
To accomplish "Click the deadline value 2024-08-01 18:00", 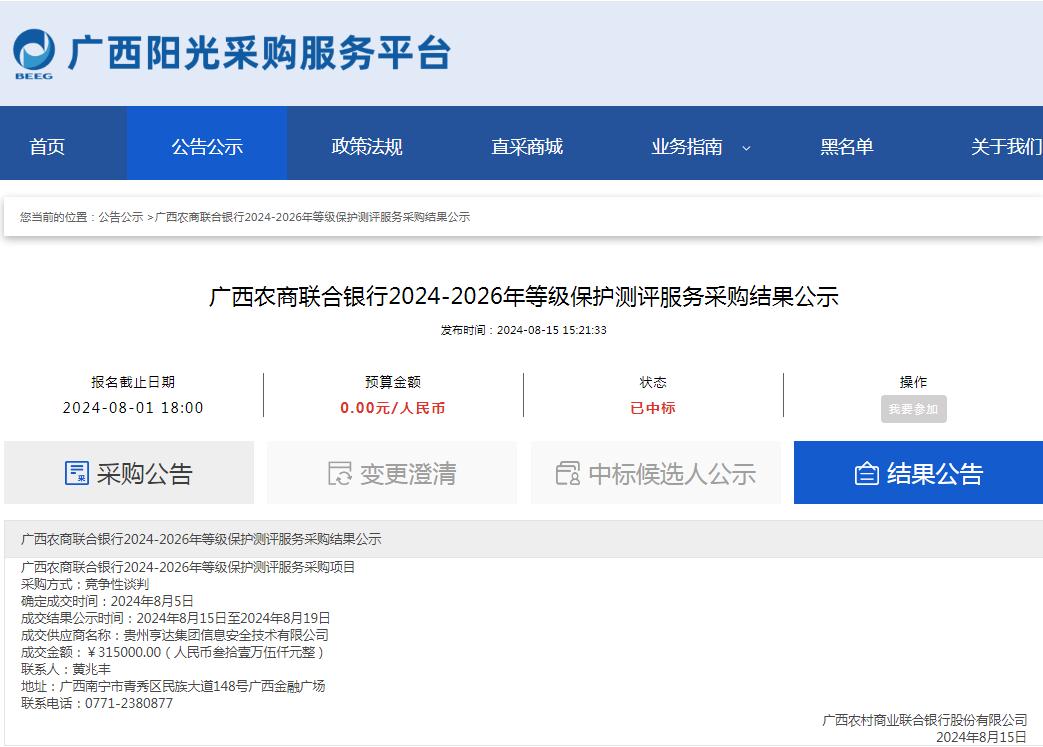I will tap(133, 408).
